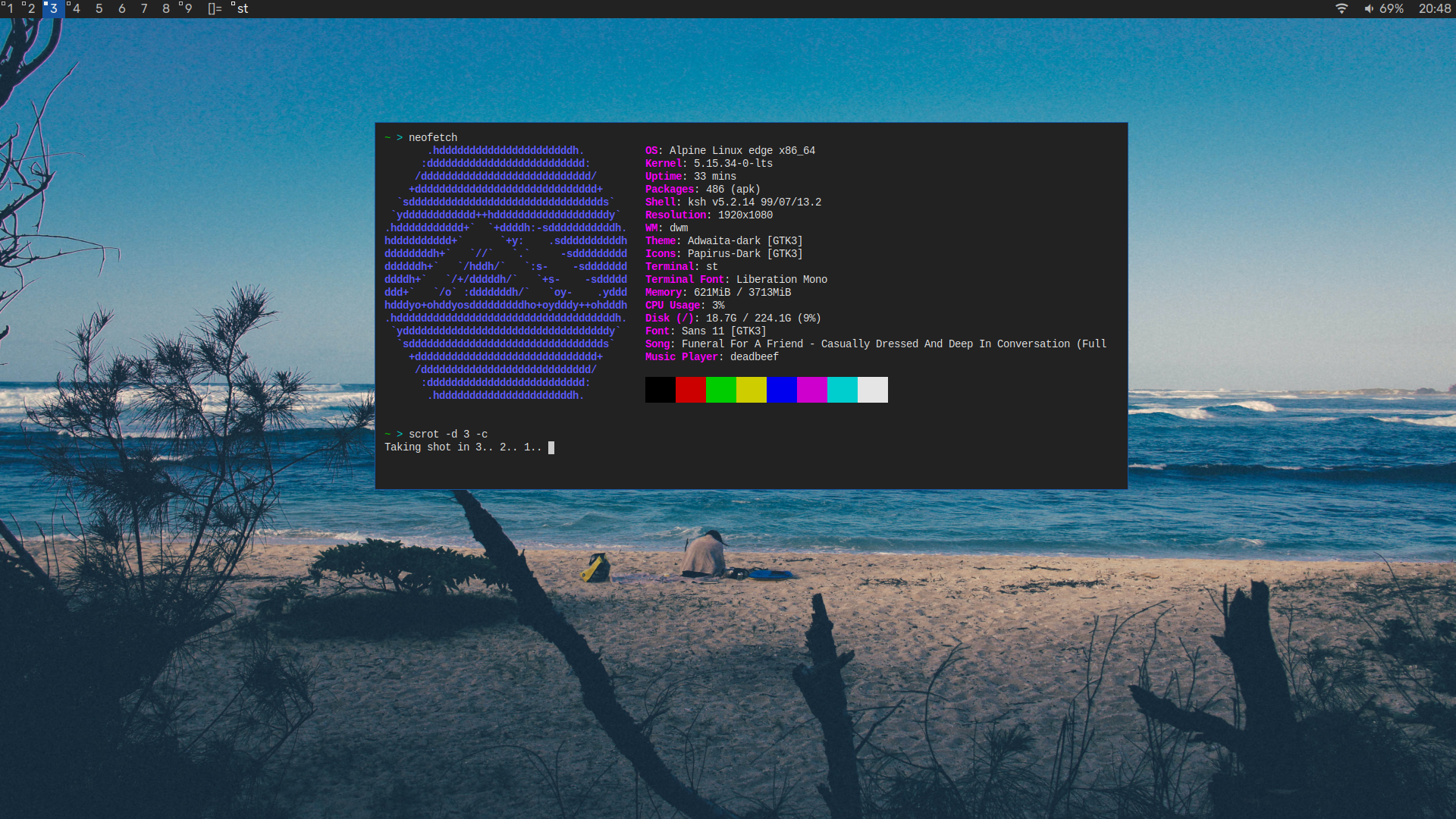Screen dimensions: 1456x819
Task: Click the 'OS: Alpine Linux edge x86_64' line
Action: [730, 150]
